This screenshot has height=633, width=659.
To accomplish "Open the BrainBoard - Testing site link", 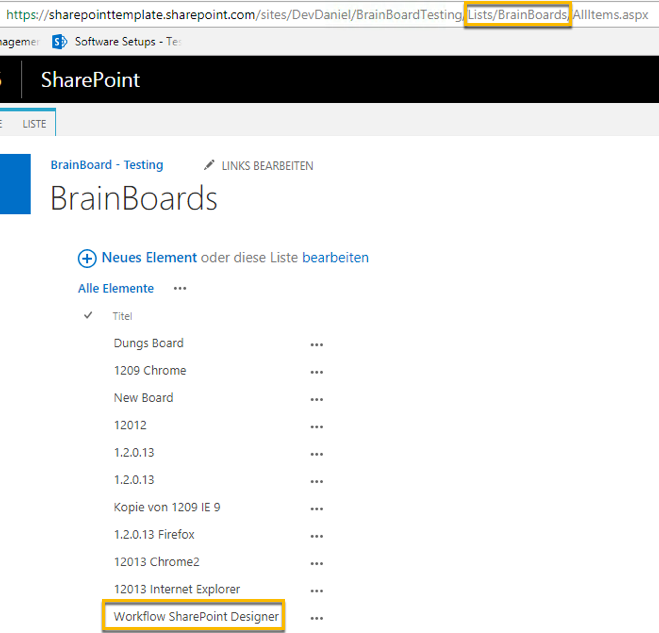I will click(x=107, y=165).
